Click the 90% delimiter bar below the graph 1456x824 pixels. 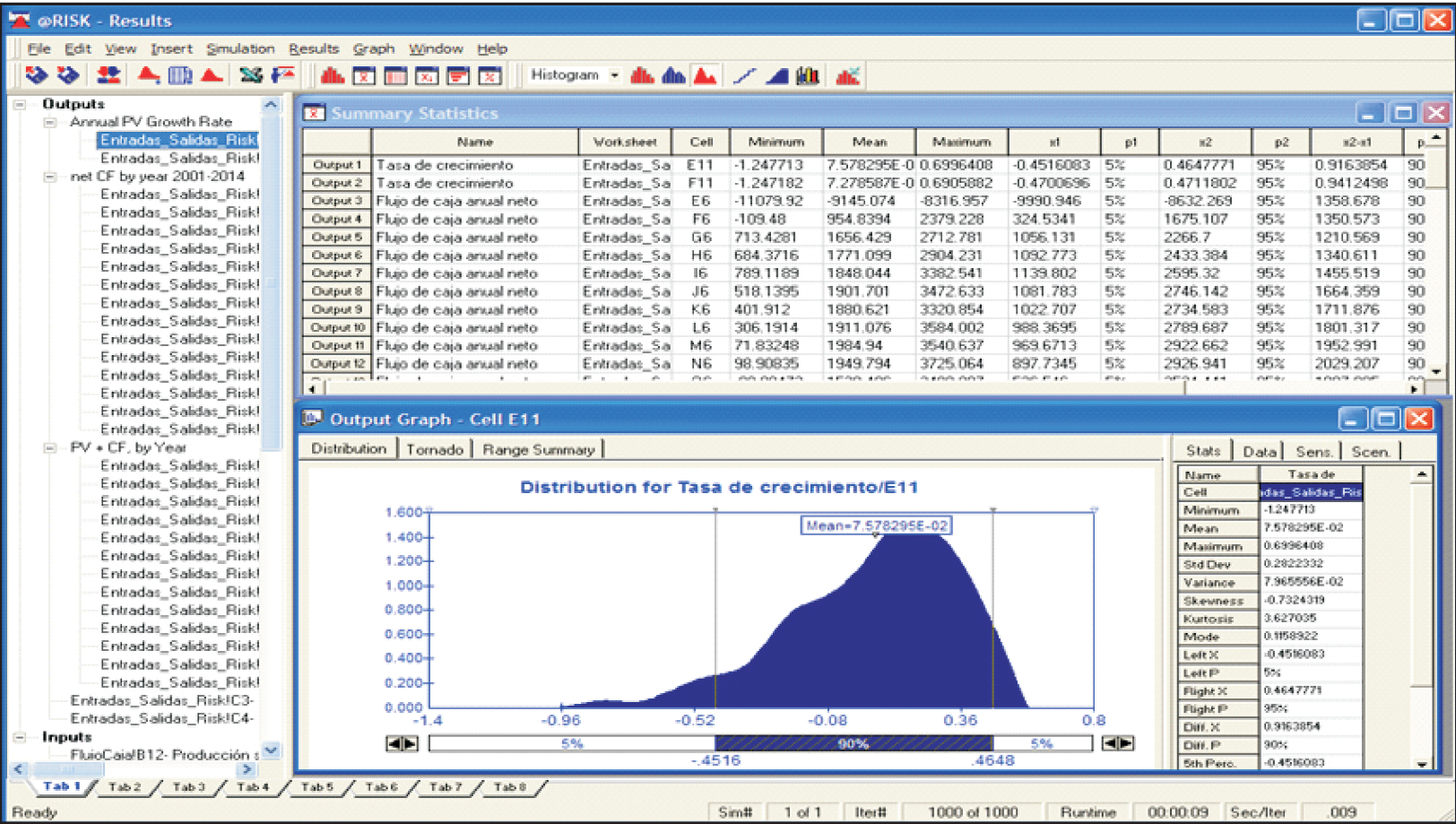[x=853, y=743]
